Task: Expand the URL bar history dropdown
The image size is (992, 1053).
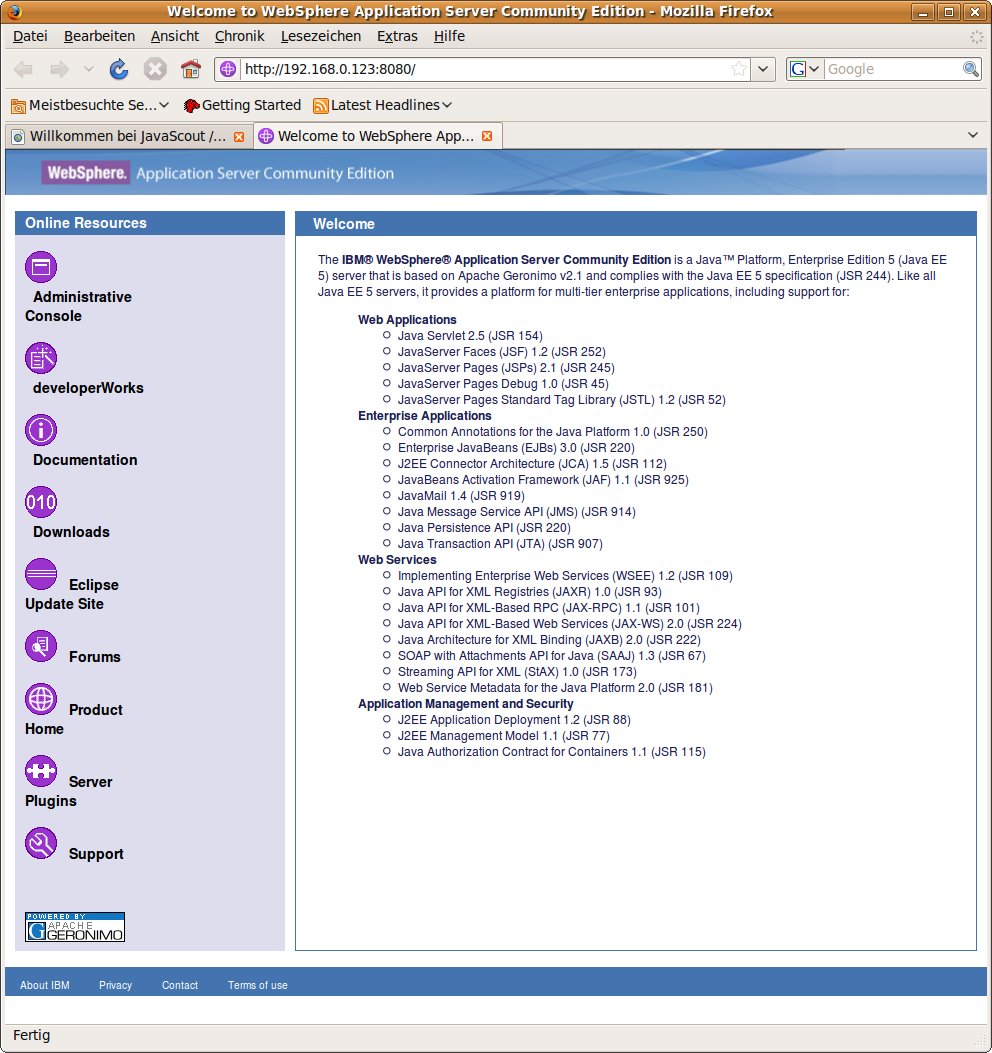Action: pos(763,69)
